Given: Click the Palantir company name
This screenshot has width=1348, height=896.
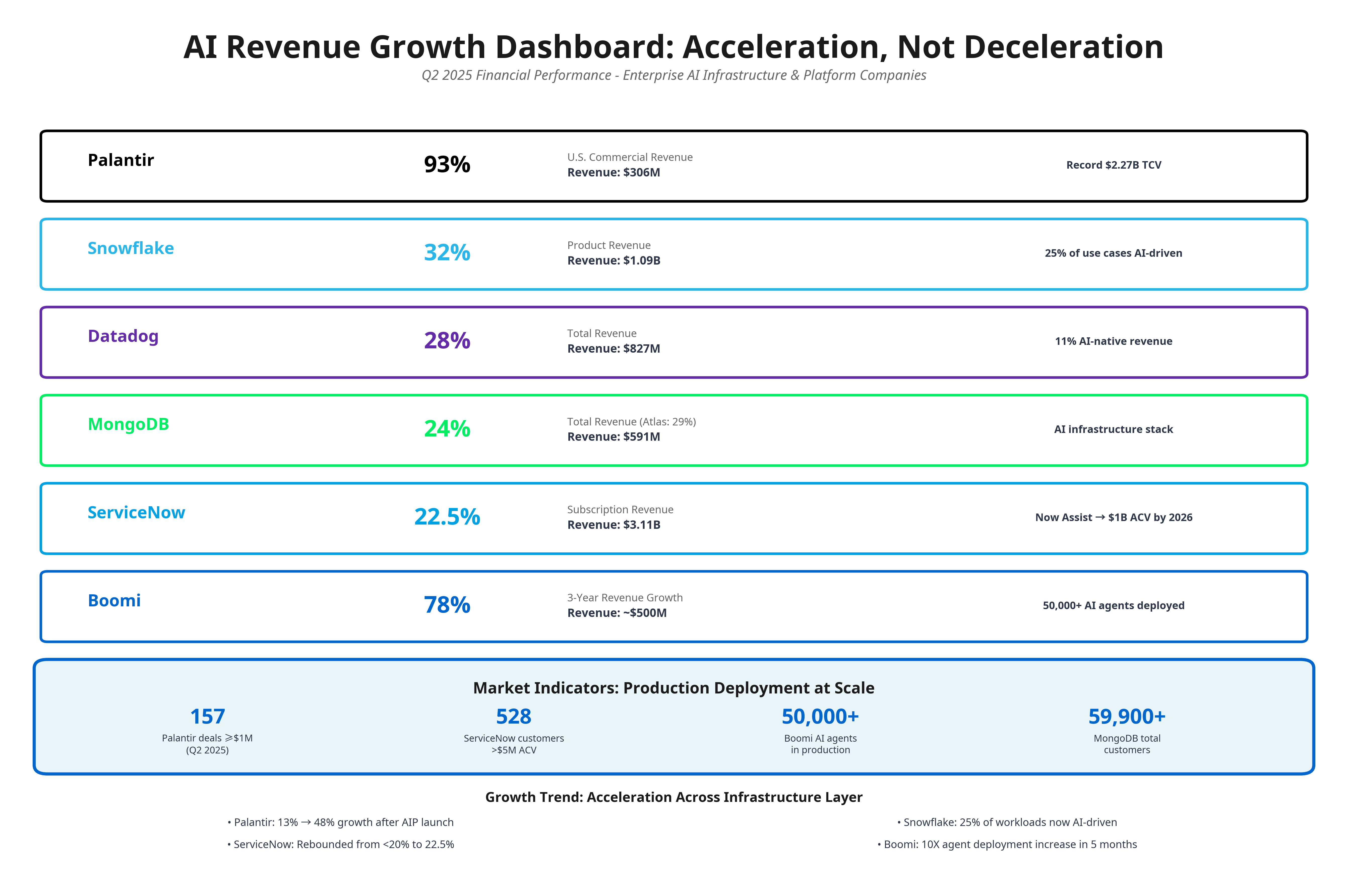Looking at the screenshot, I should click(x=120, y=160).
